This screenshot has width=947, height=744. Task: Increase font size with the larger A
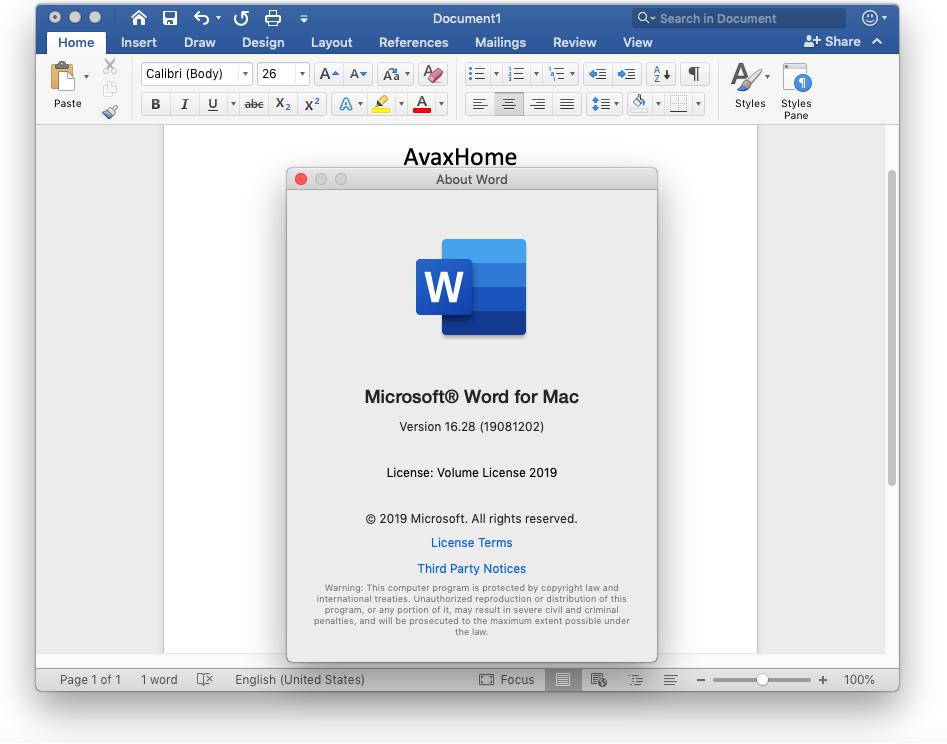[329, 74]
